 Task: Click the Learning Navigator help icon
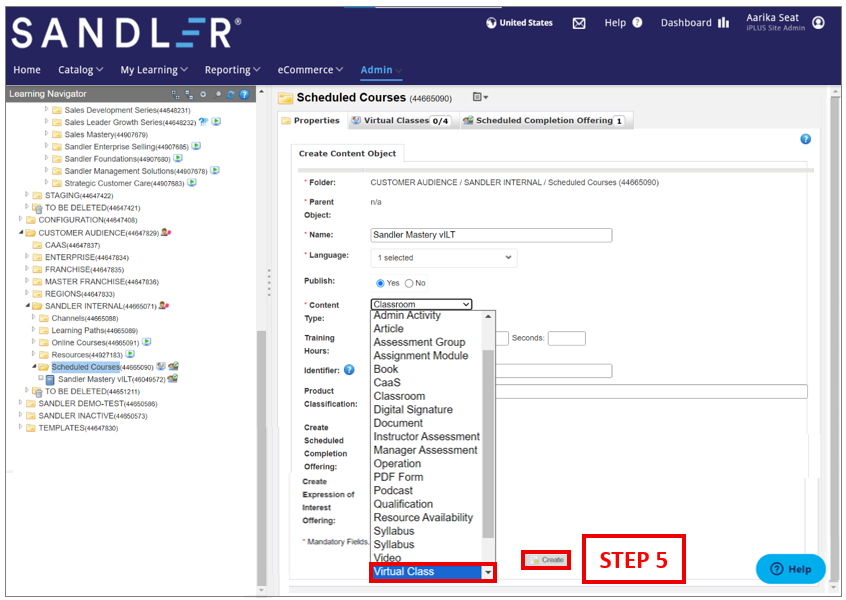tap(244, 94)
